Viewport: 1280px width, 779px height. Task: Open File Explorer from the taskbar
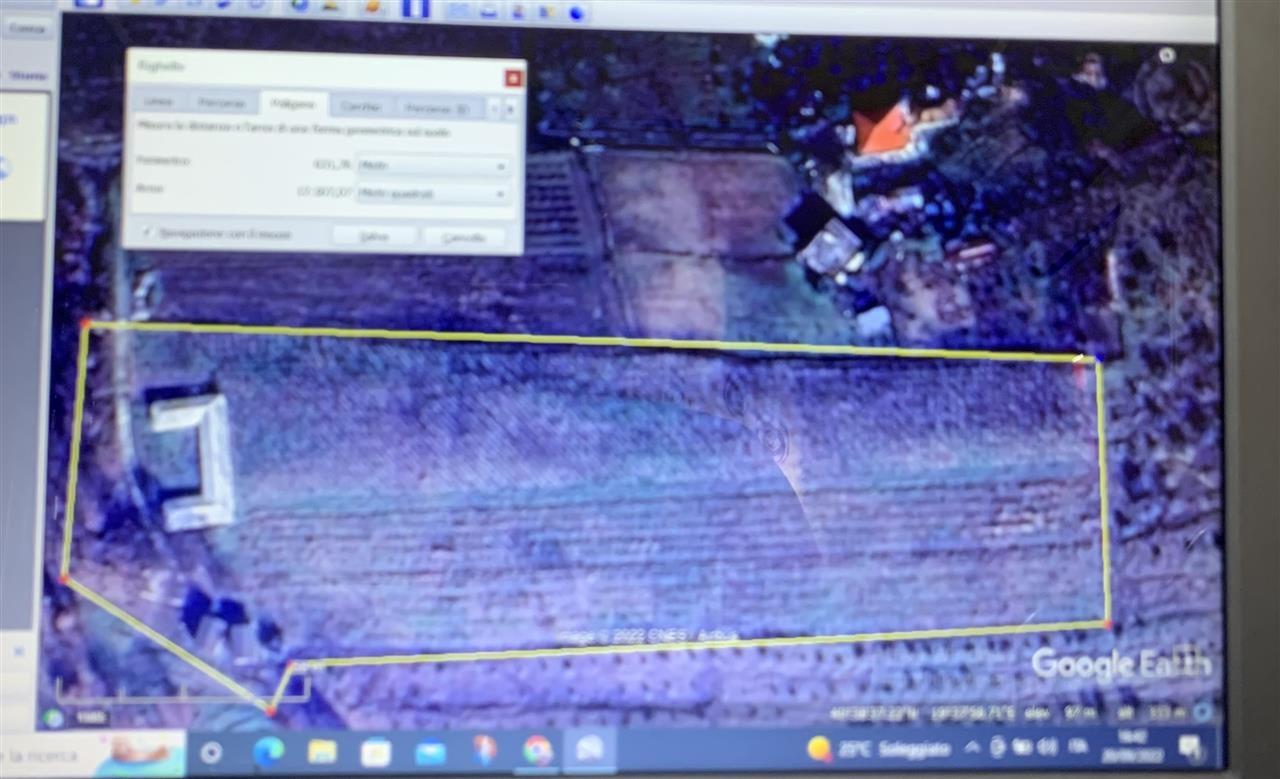(x=322, y=751)
